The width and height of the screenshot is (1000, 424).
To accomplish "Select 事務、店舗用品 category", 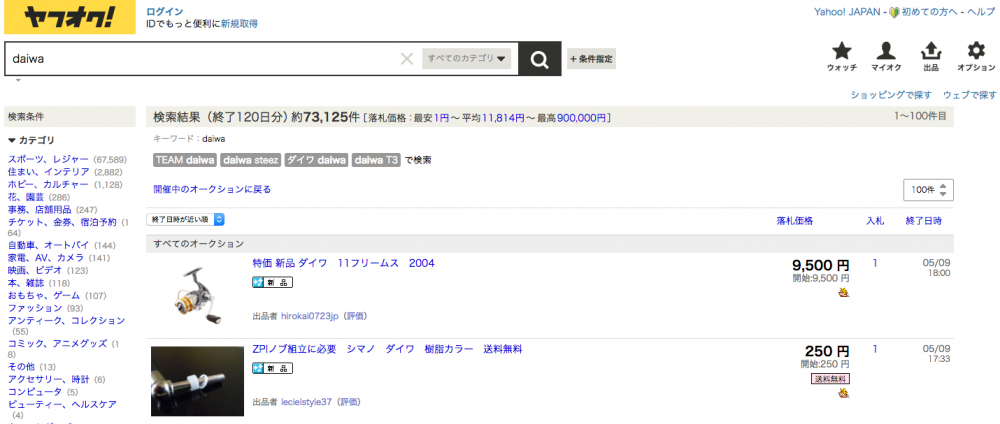I will pos(40,209).
